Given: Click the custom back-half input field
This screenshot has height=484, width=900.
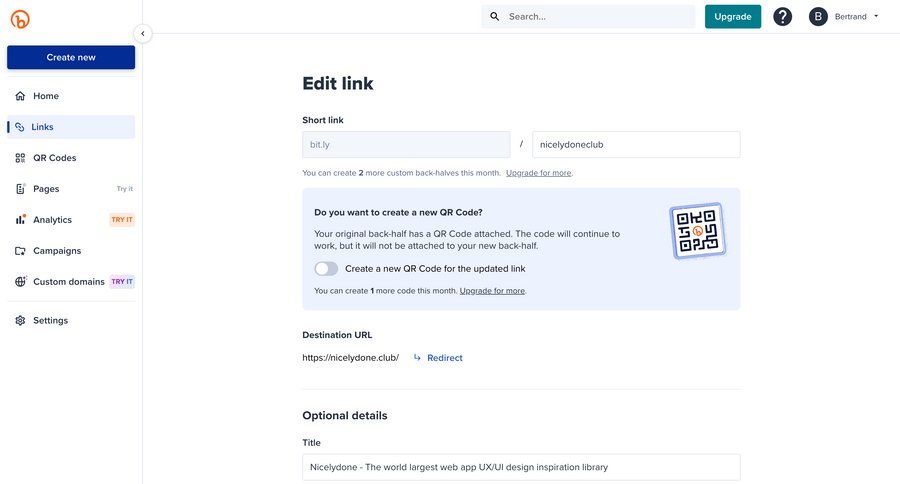Looking at the screenshot, I should [x=636, y=145].
